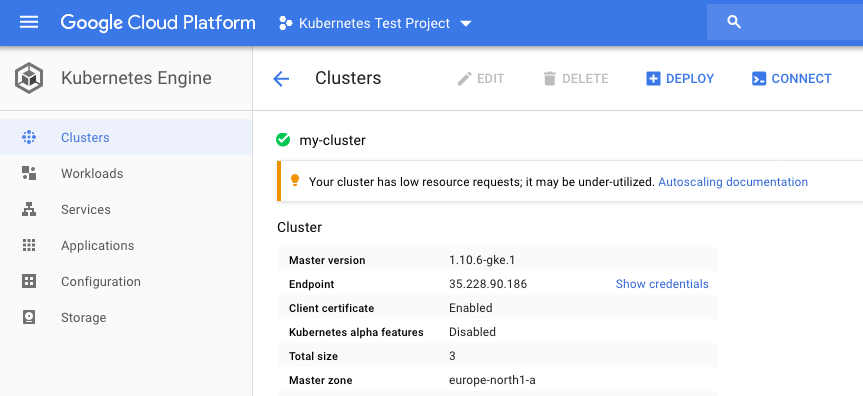Image resolution: width=863 pixels, height=396 pixels.
Task: Click the Clusters page title
Action: 348,78
